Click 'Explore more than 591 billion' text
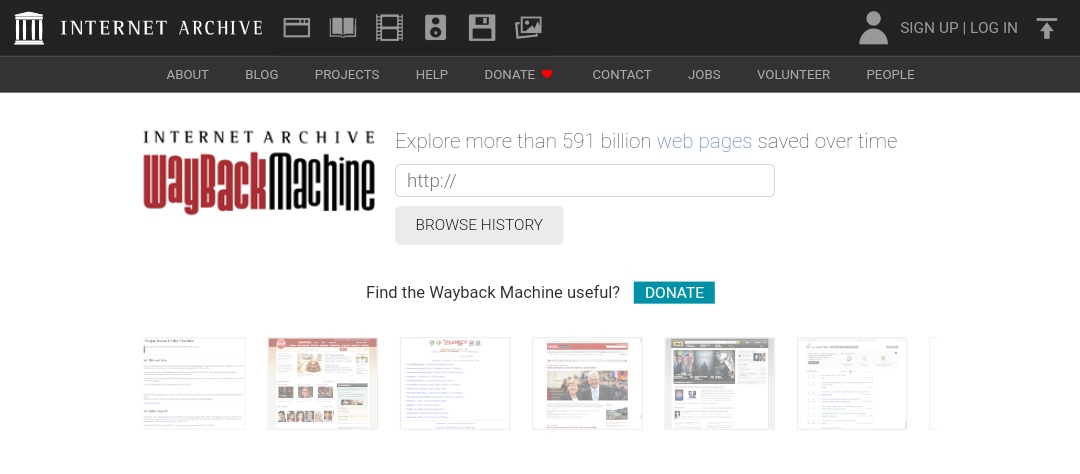This screenshot has width=1080, height=474. (x=523, y=141)
